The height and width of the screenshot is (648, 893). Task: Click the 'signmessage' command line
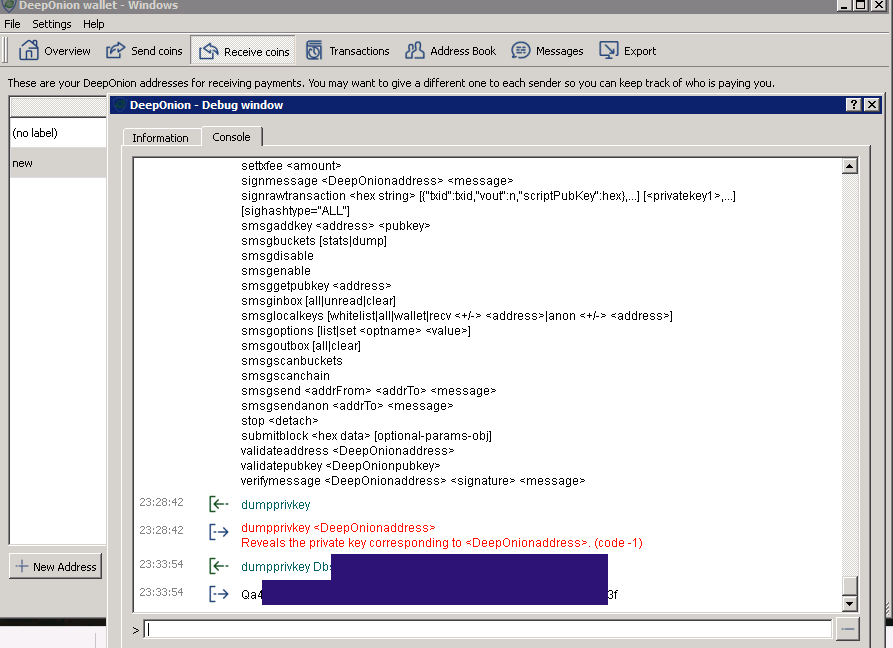[377, 181]
